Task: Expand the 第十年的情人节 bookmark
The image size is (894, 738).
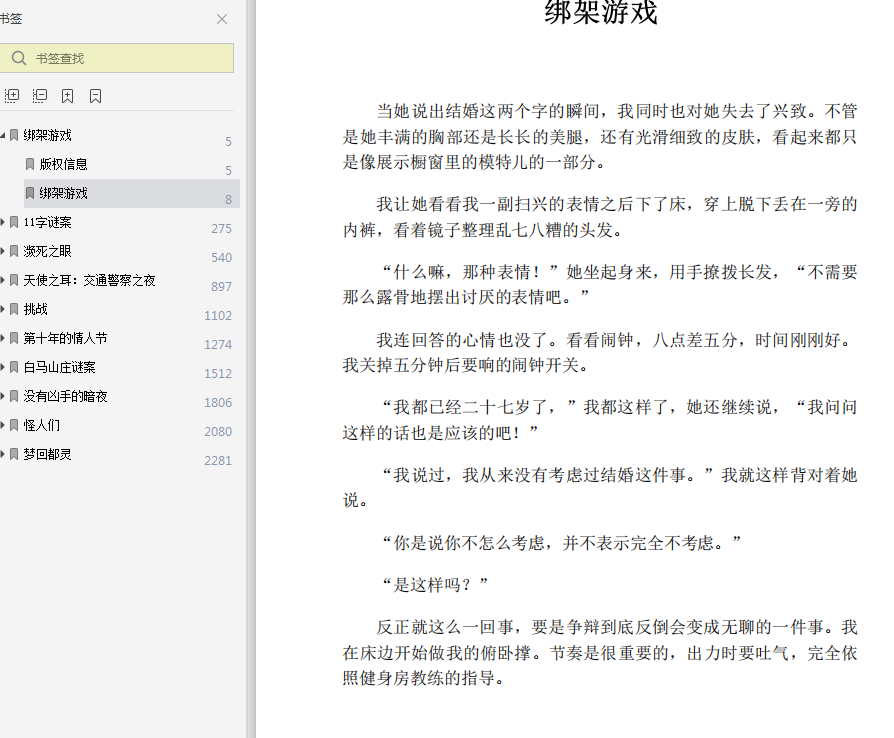Action: 3,338
